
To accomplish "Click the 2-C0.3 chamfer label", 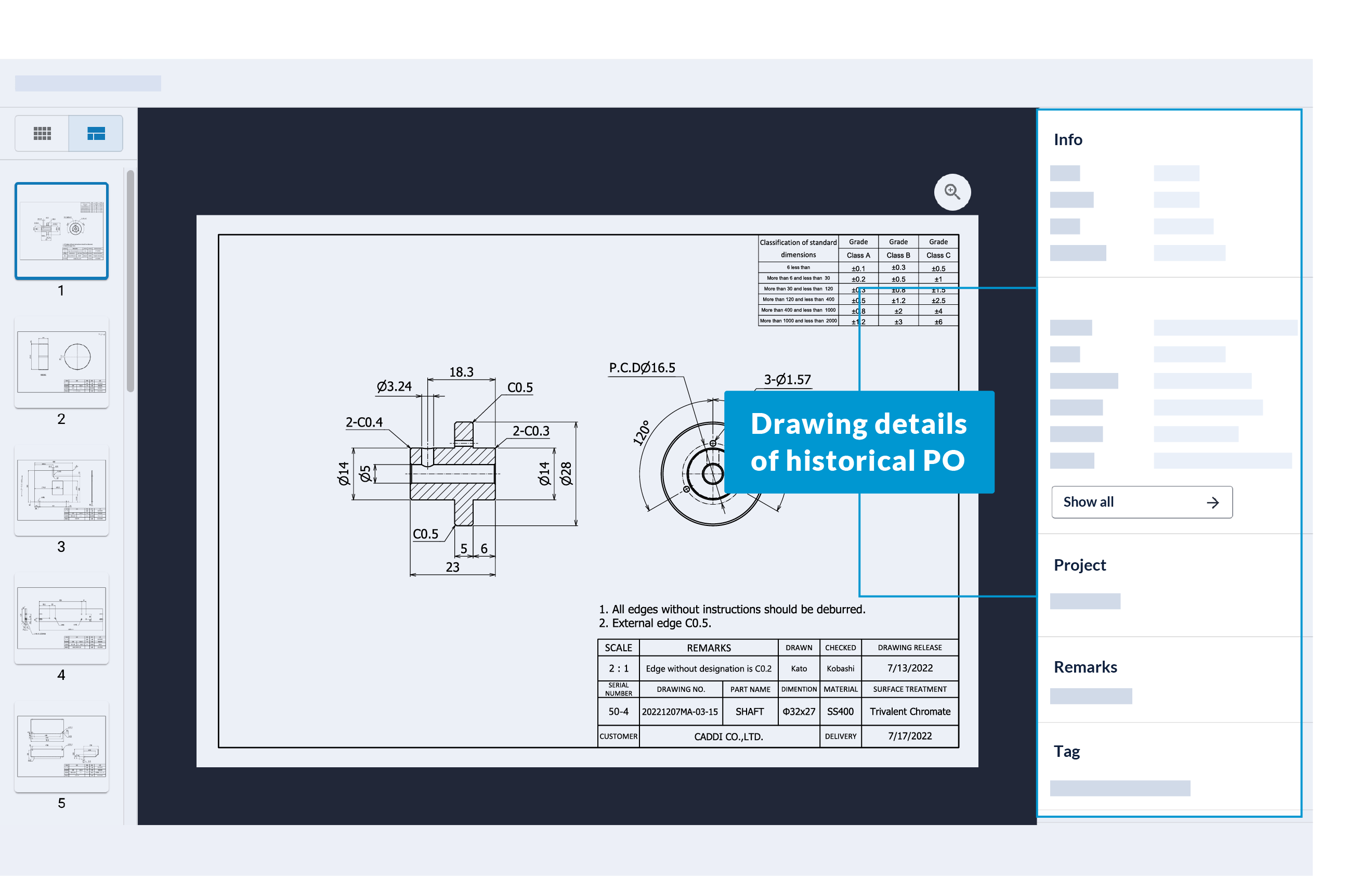I will coord(531,431).
